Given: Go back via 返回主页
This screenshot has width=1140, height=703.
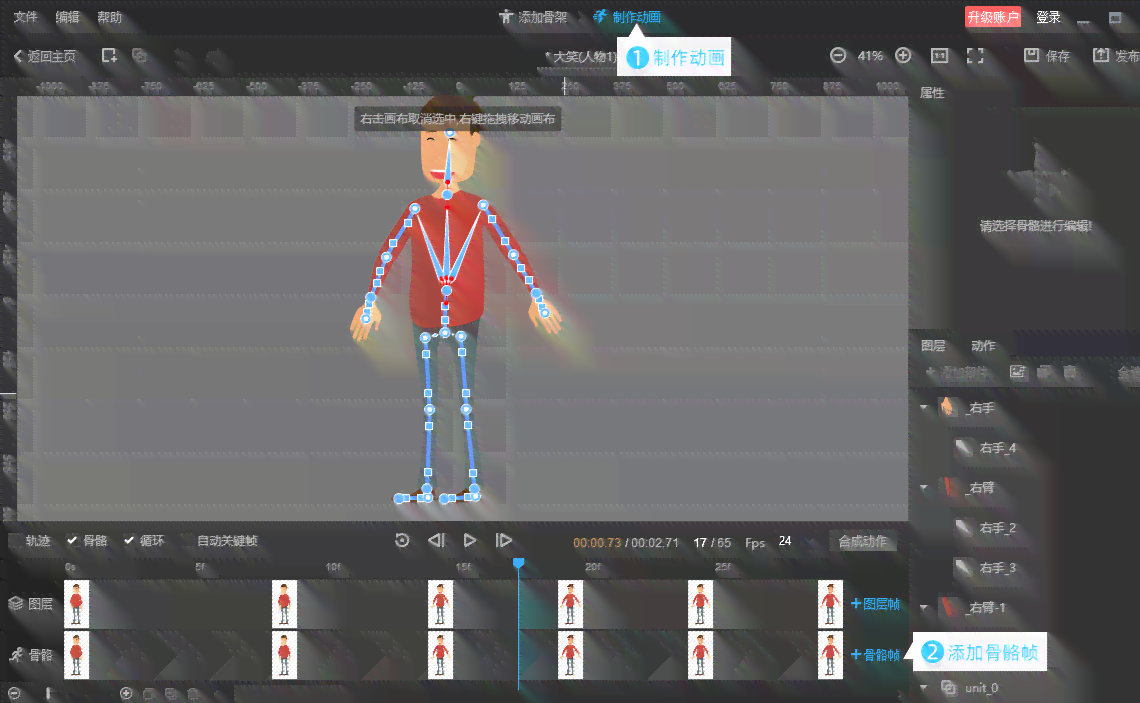Looking at the screenshot, I should [x=45, y=56].
